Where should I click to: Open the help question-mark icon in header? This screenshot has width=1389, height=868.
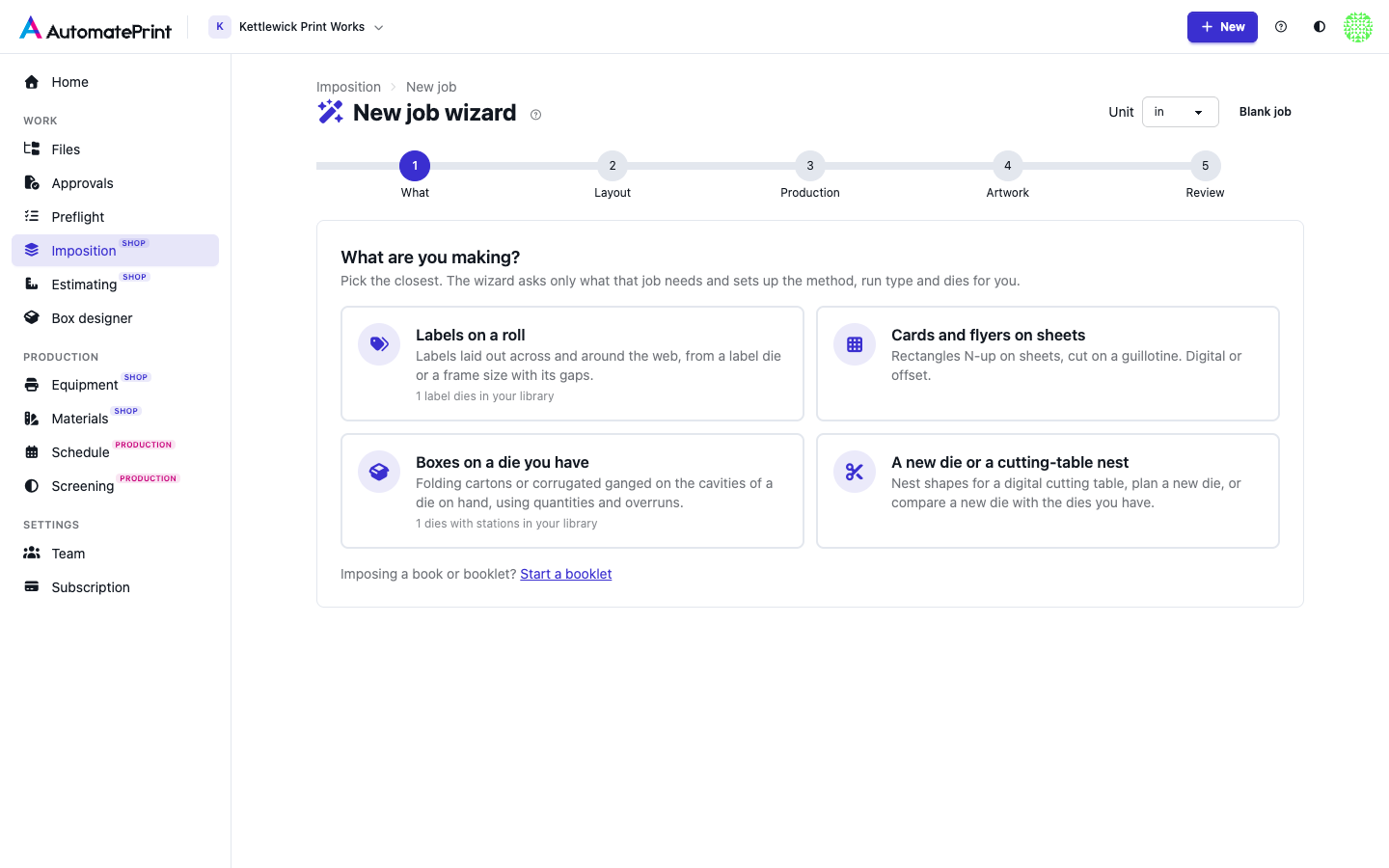(x=1281, y=27)
